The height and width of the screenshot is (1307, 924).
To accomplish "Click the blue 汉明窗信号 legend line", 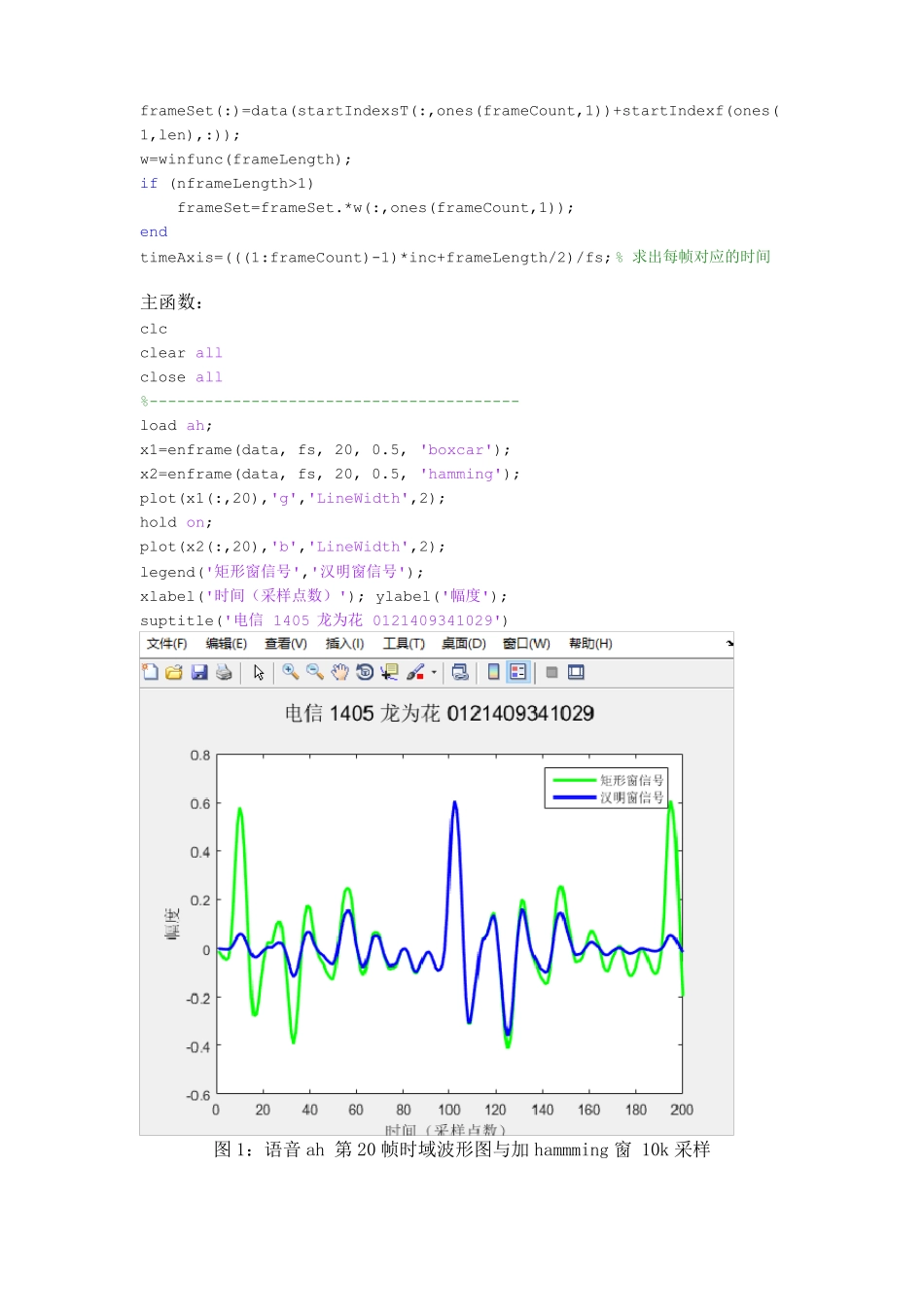I will pos(574,797).
